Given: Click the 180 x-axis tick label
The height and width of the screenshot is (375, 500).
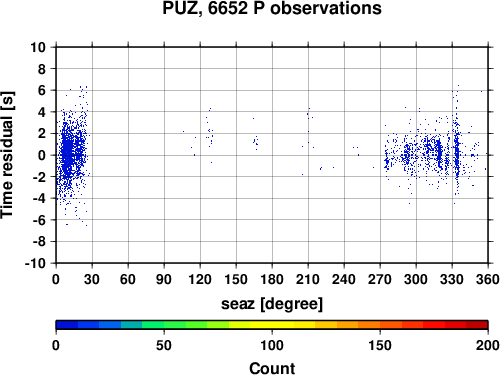Looking at the screenshot, I should [272, 279].
